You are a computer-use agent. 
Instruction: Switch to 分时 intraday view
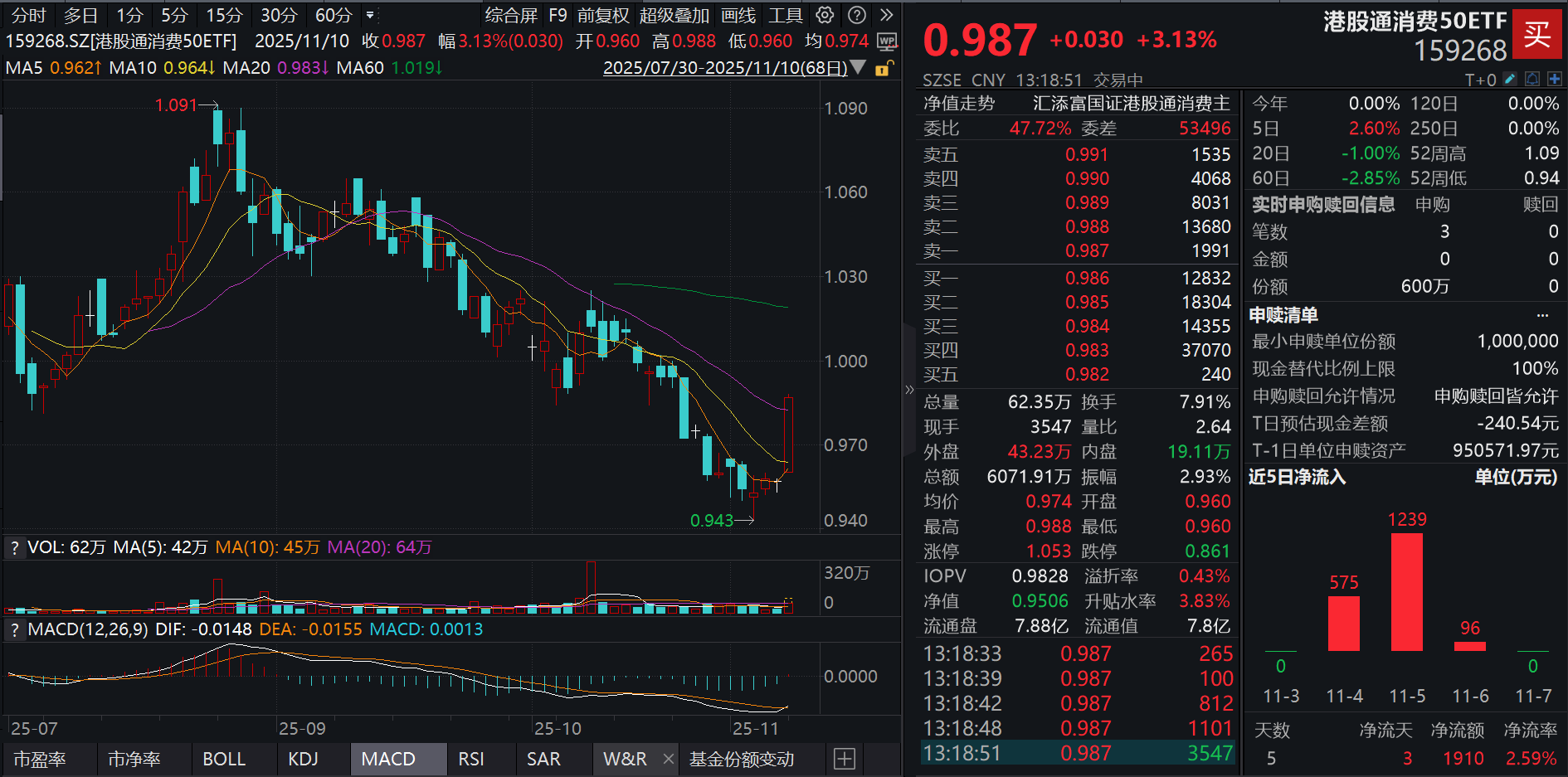[x=28, y=15]
